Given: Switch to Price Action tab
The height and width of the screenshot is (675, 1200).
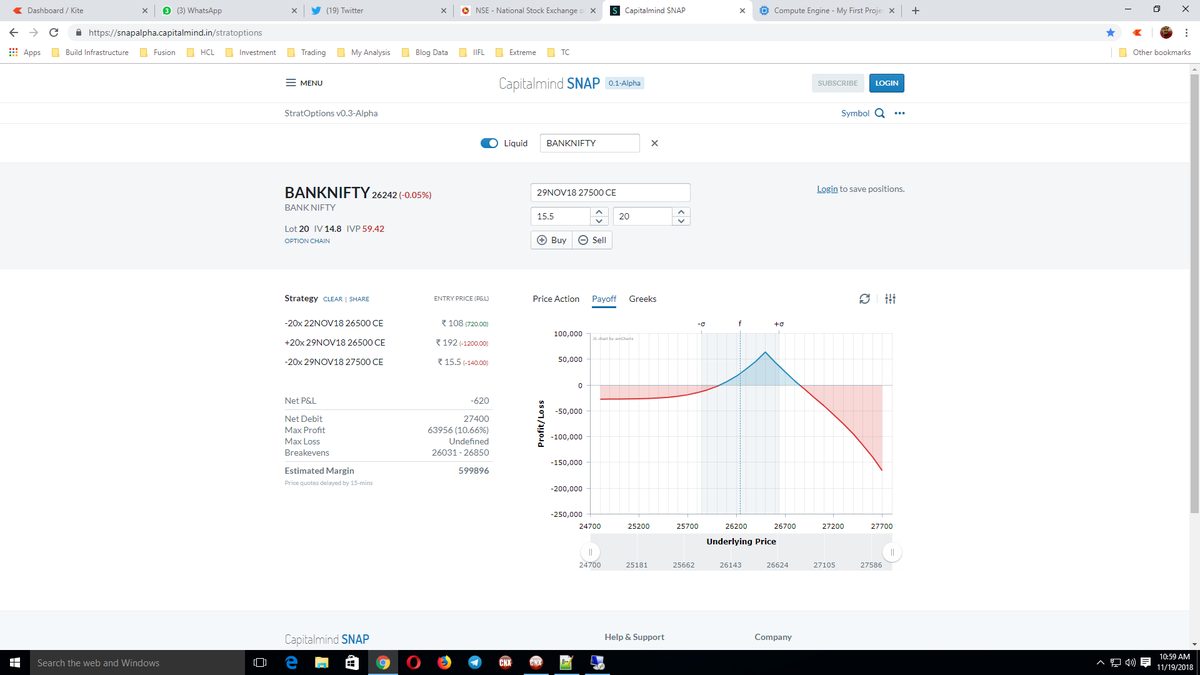Looking at the screenshot, I should pos(556,299).
